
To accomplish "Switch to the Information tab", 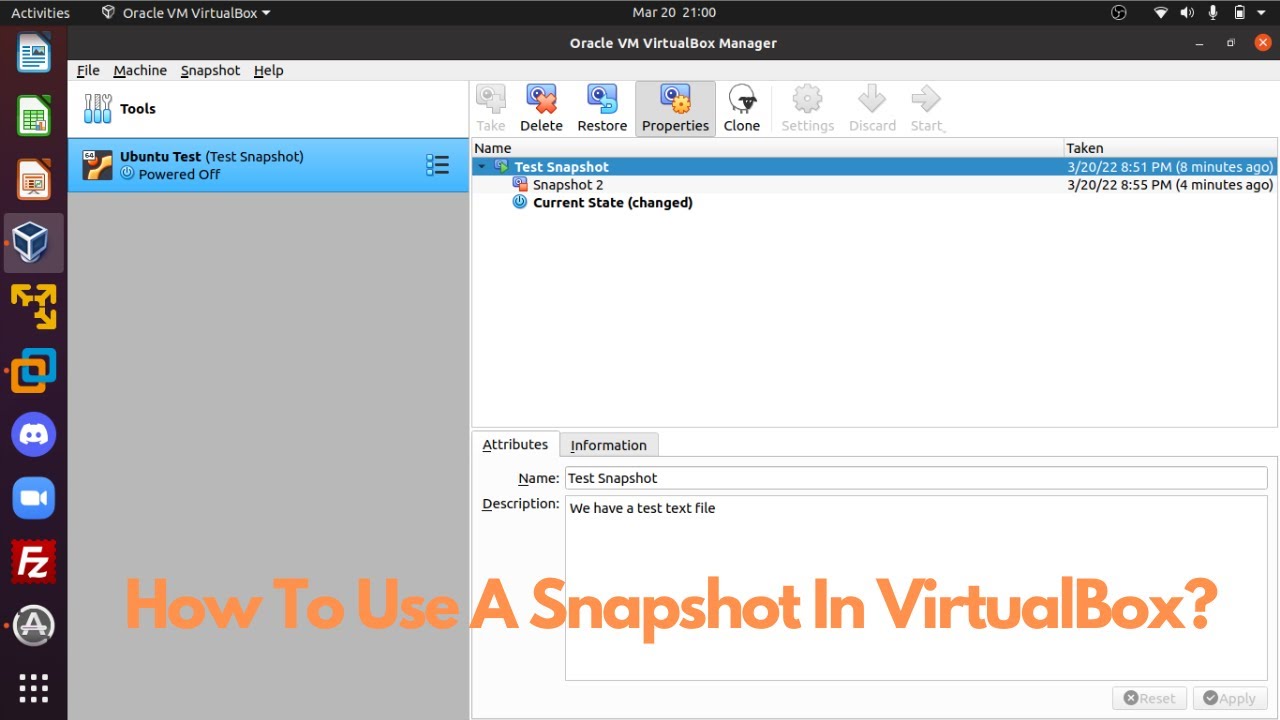I will [x=608, y=446].
